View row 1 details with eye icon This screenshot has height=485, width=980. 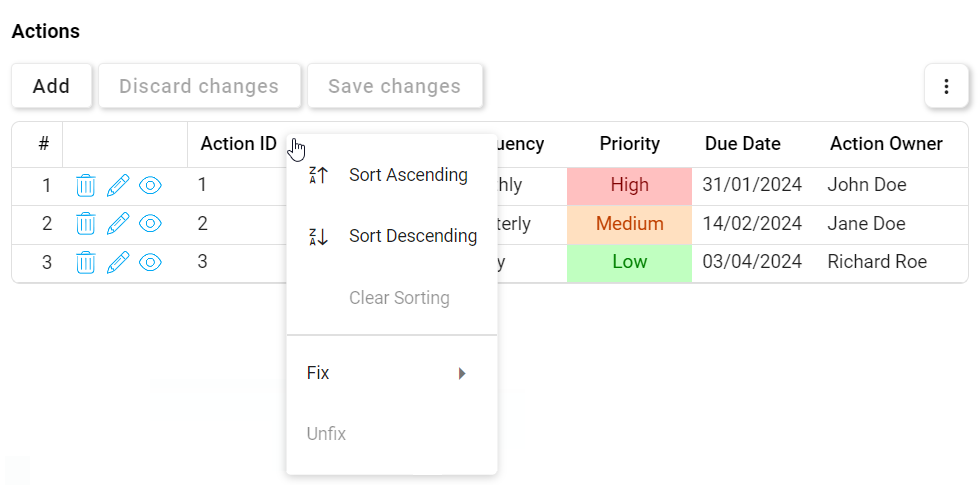pyautogui.click(x=150, y=185)
